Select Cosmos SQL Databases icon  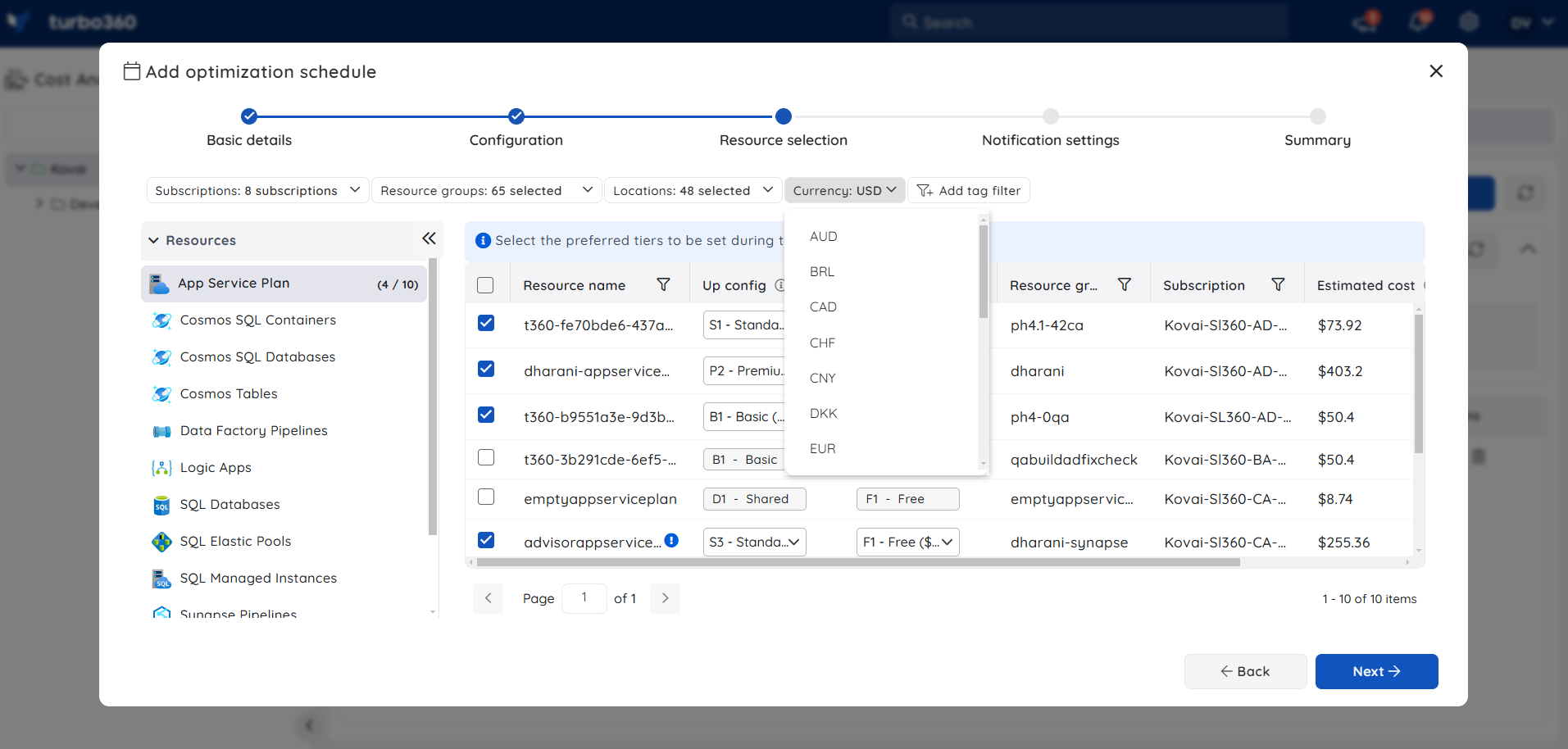pyautogui.click(x=162, y=357)
